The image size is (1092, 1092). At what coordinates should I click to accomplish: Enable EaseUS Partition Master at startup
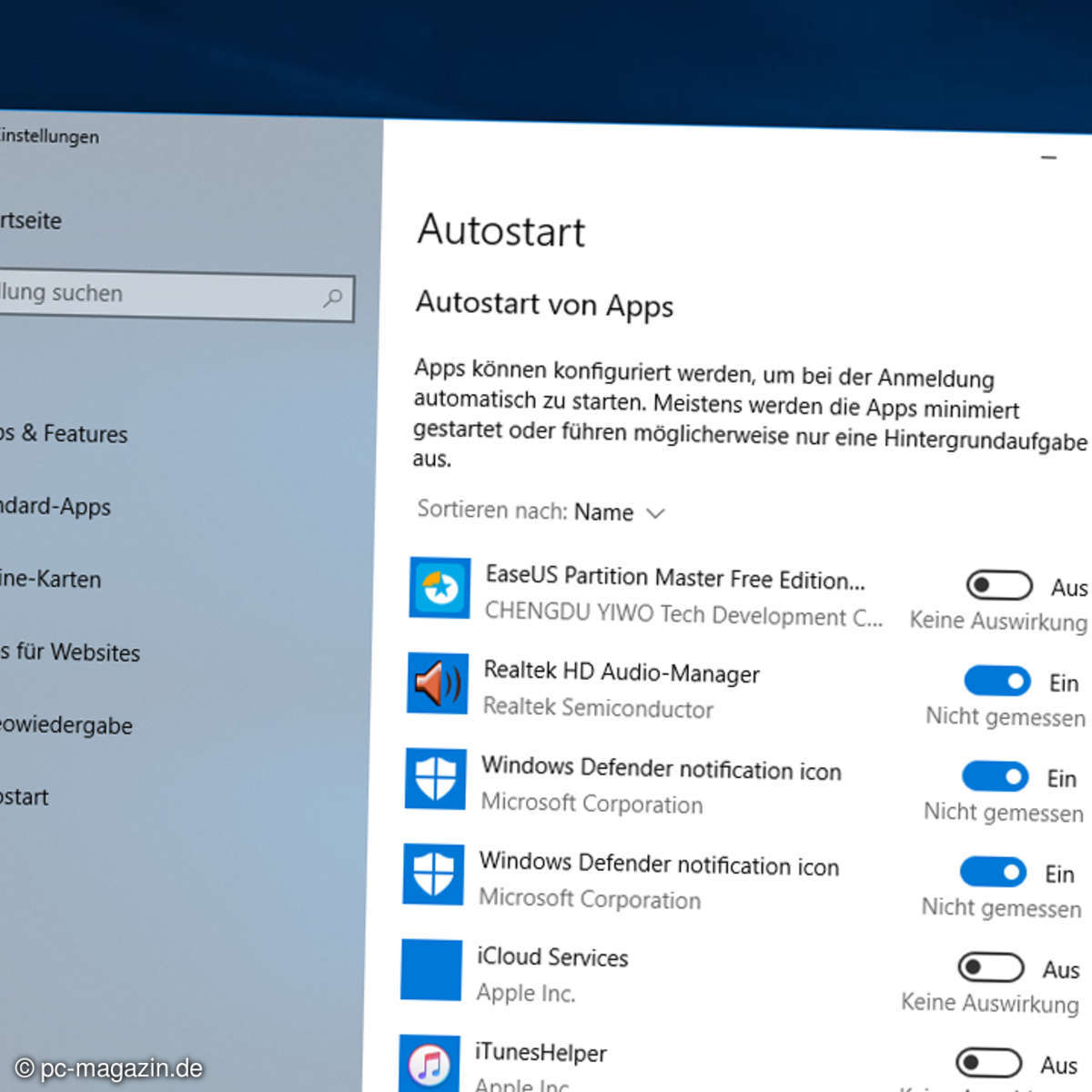[998, 586]
